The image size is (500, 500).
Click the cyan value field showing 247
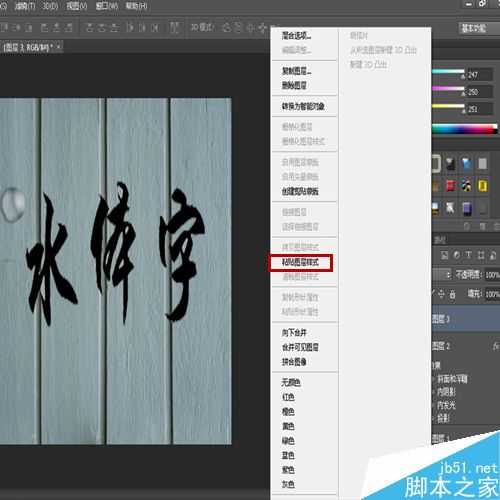[479, 75]
